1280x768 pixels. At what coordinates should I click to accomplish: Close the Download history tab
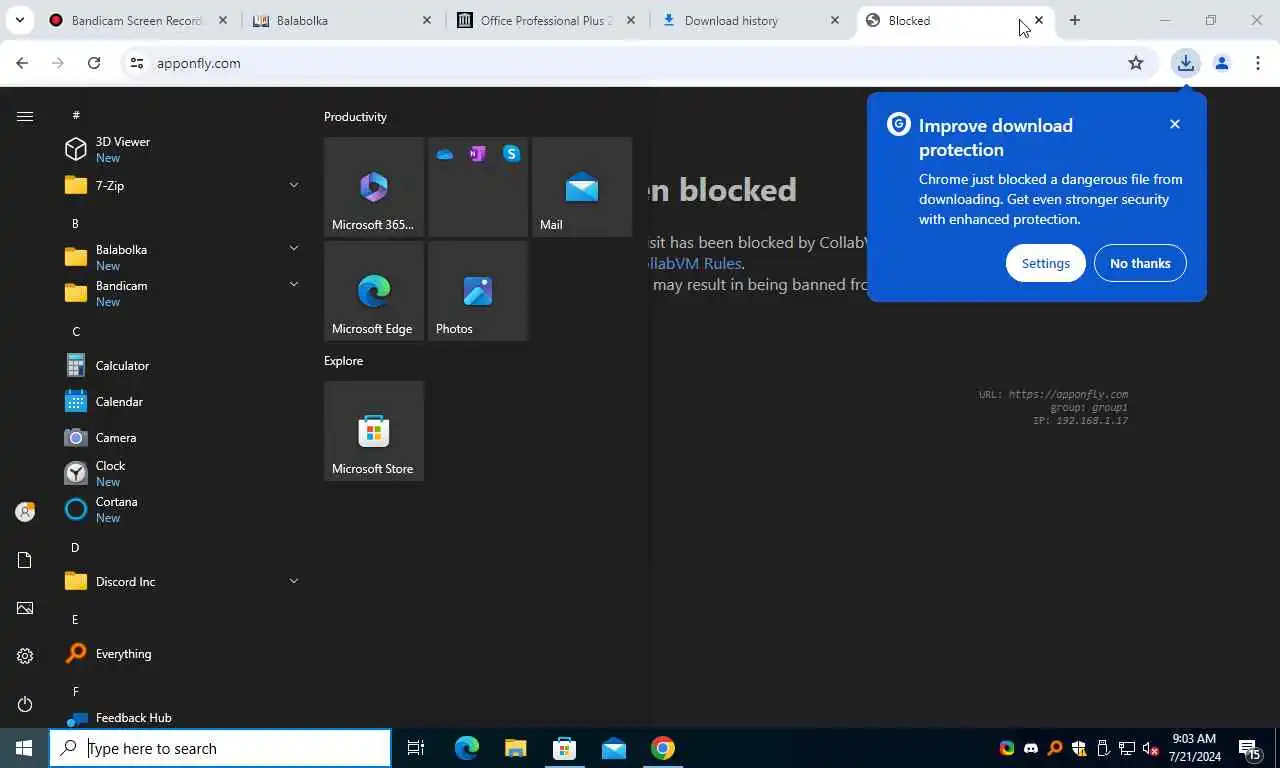835,20
